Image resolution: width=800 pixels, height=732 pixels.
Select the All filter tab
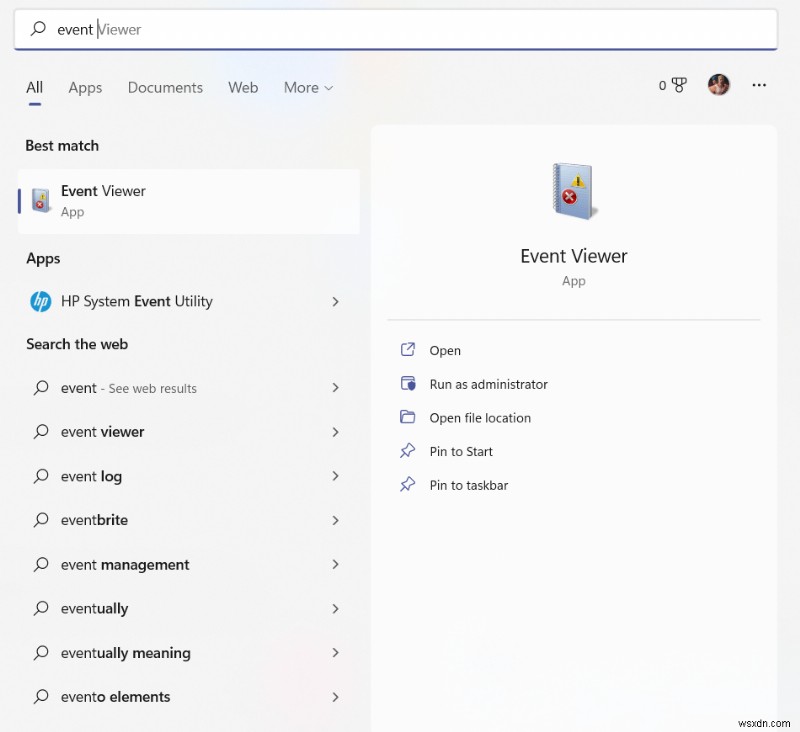click(x=34, y=88)
